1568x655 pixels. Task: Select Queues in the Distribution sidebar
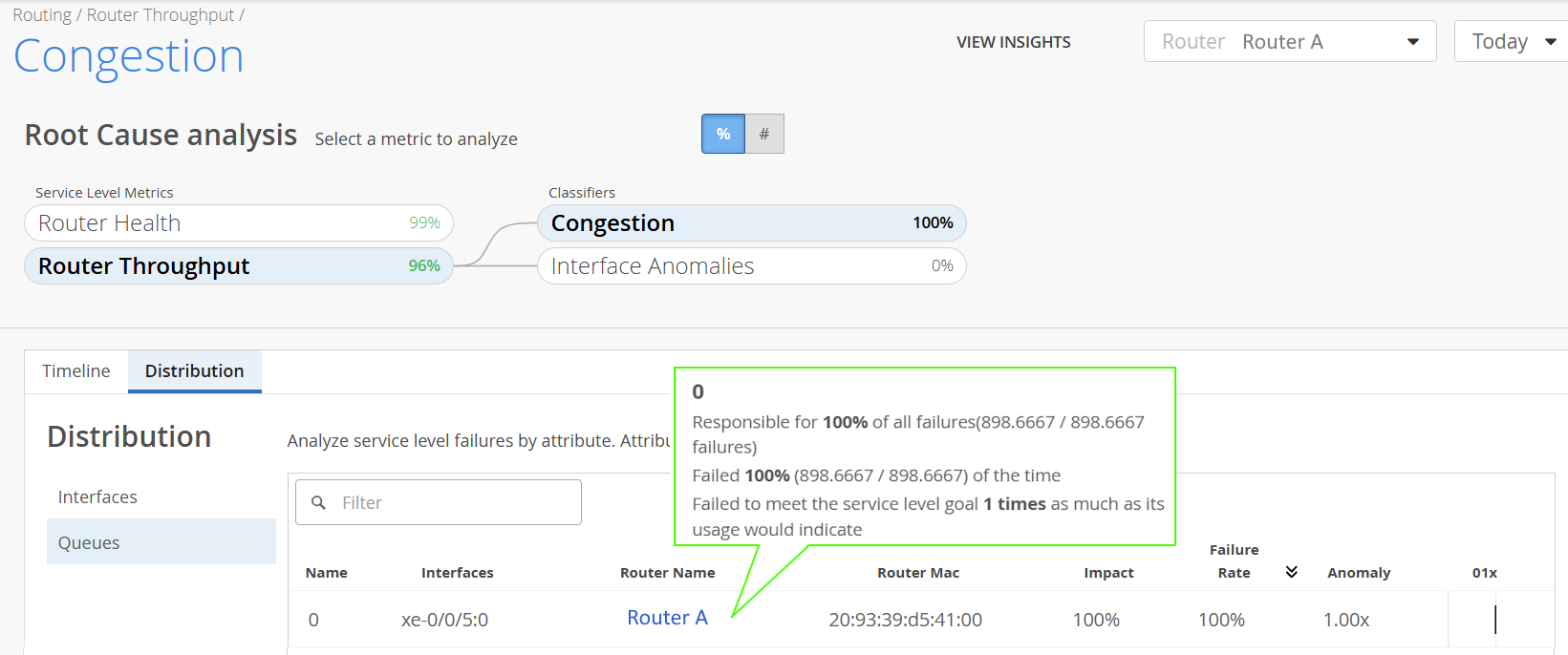coord(89,543)
